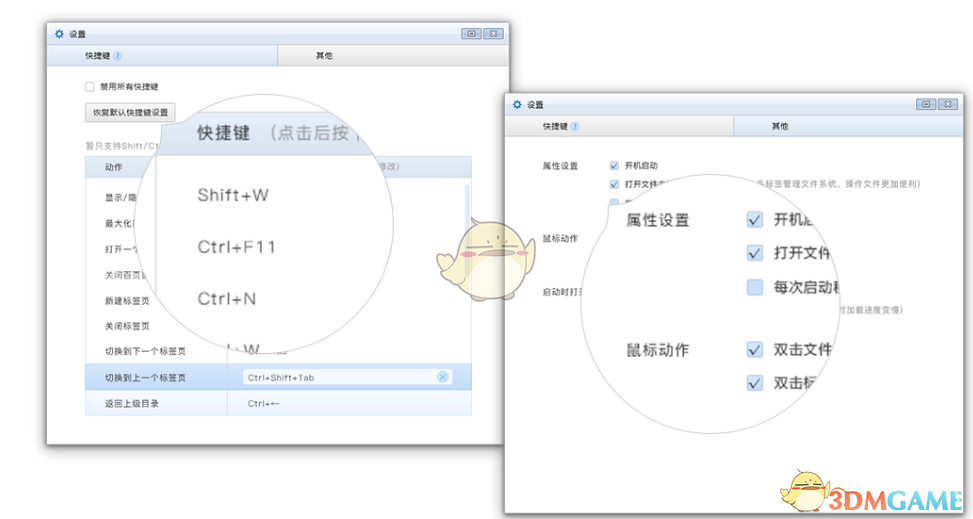Select the 关闭标签页 row
This screenshot has height=519, width=973.
coord(278,326)
